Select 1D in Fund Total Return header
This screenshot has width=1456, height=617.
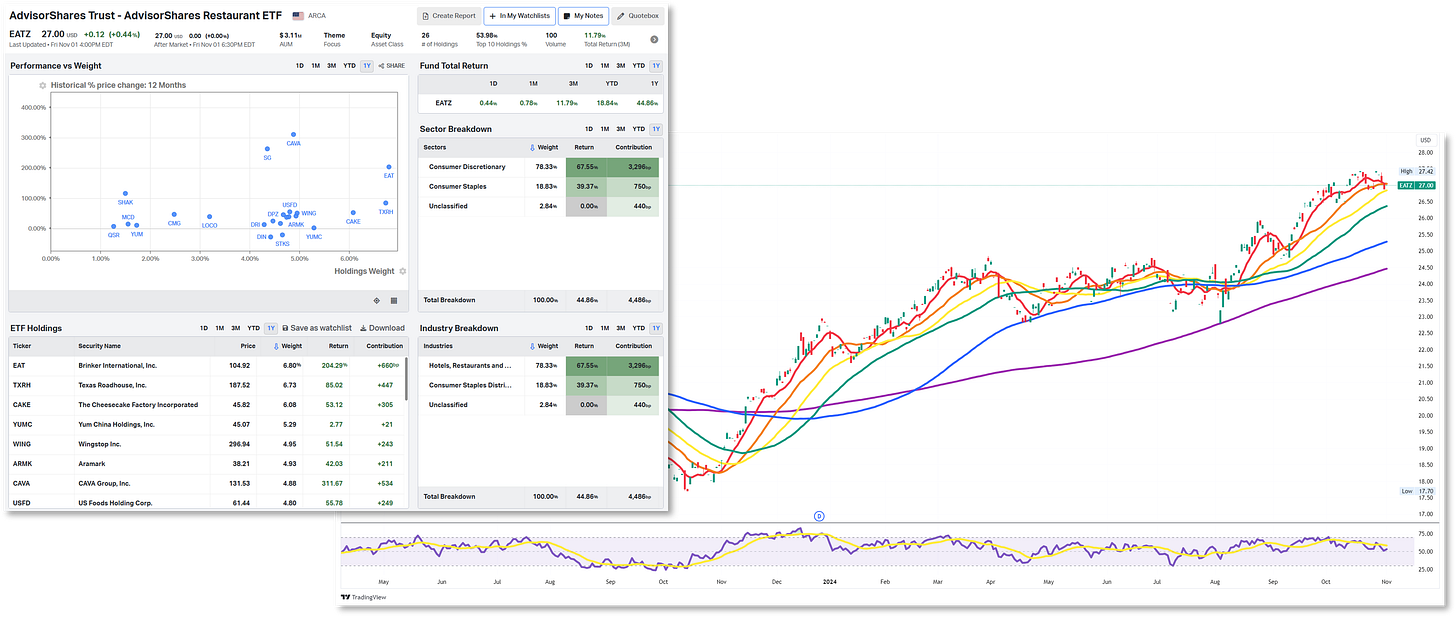click(589, 66)
